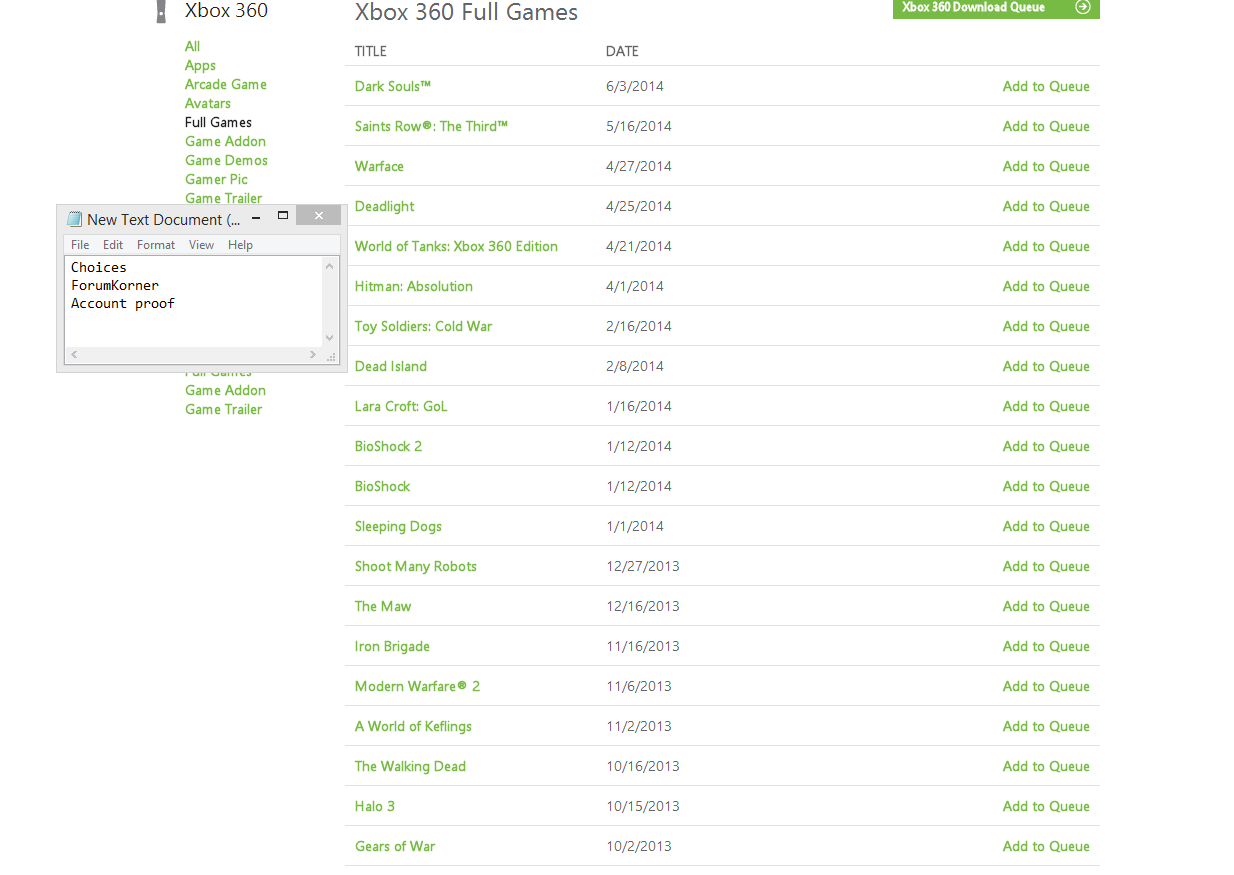Image resolution: width=1234 pixels, height=875 pixels.
Task: Minimize the New Text Document window
Action: [x=256, y=216]
